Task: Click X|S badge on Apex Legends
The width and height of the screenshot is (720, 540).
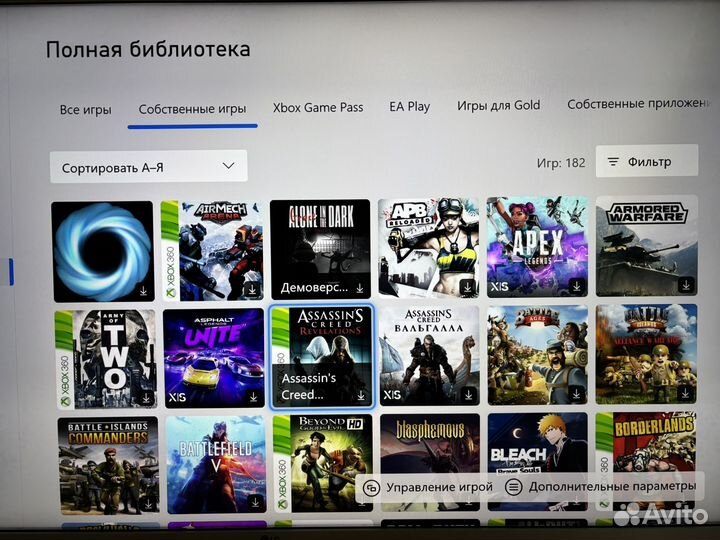Action: [x=500, y=287]
